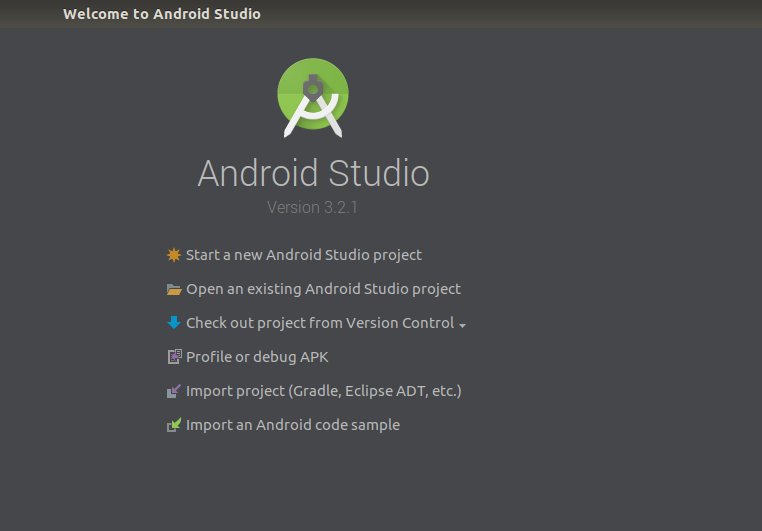Click the green arrow code sample icon
The height and width of the screenshot is (531, 762).
point(174,425)
